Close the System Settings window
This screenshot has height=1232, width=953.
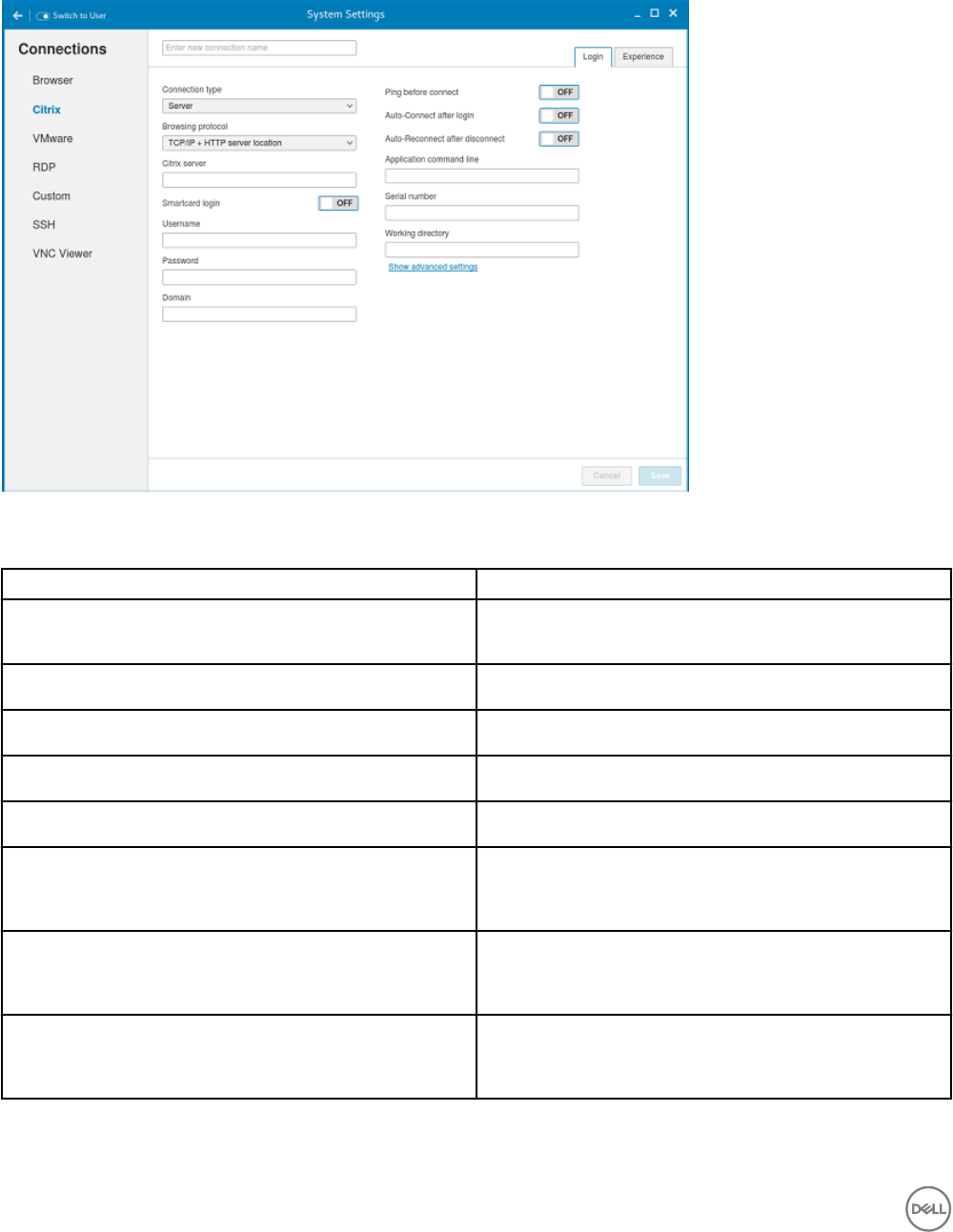point(673,13)
